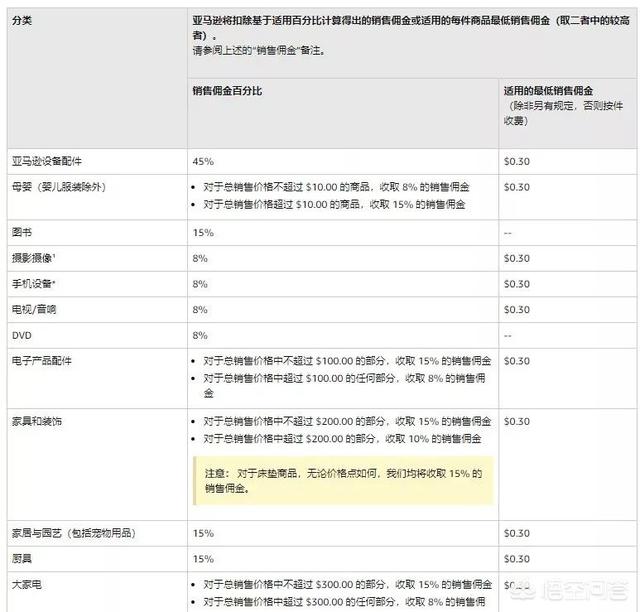640x612 pixels.
Task: Click the -- minimum fee in DVD row
Action: [x=507, y=336]
